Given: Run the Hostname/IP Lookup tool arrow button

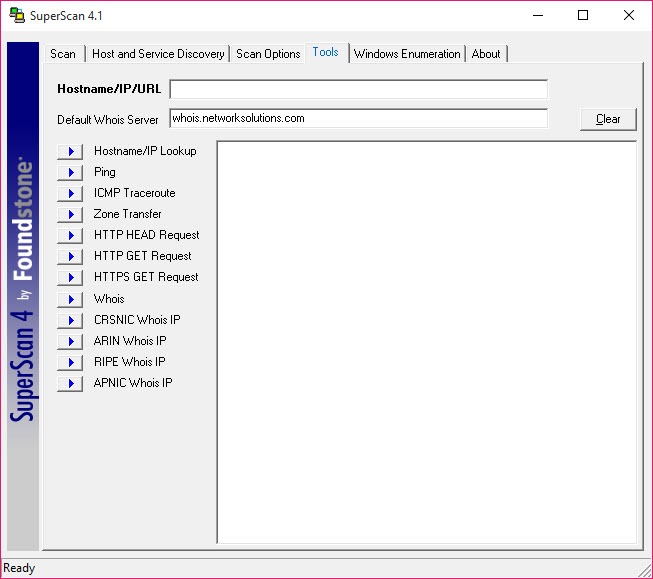Looking at the screenshot, I should 70,152.
